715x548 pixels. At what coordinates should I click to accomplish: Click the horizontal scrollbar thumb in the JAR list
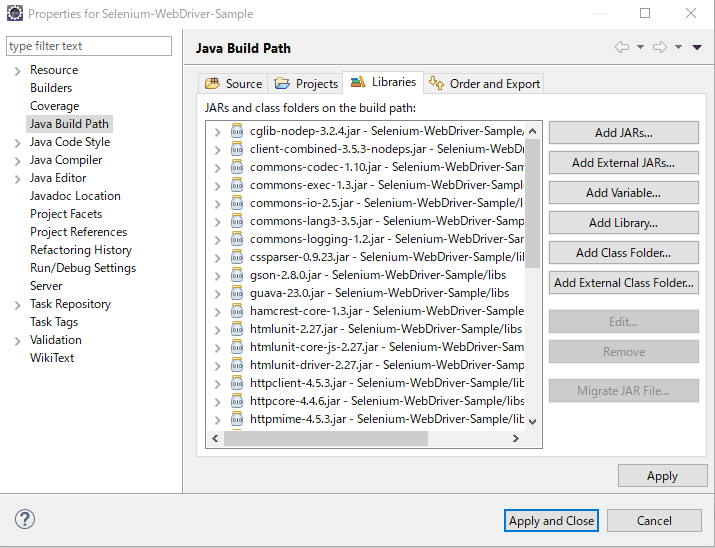[326, 439]
